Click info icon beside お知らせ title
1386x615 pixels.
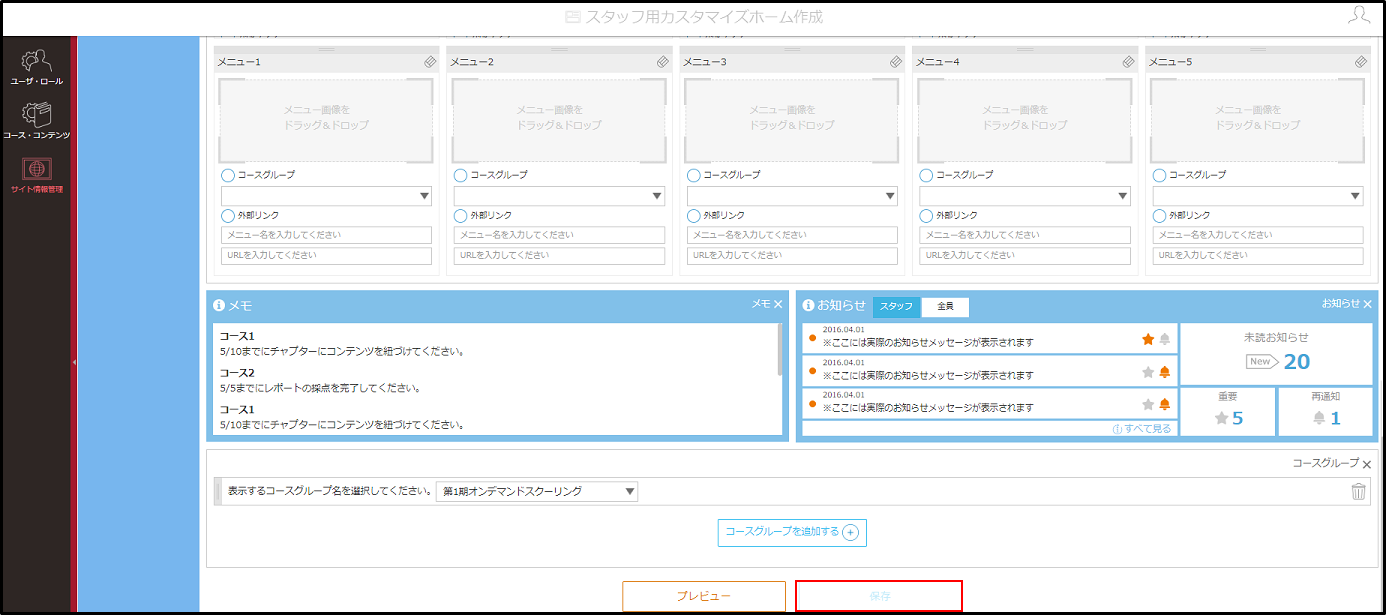[809, 306]
